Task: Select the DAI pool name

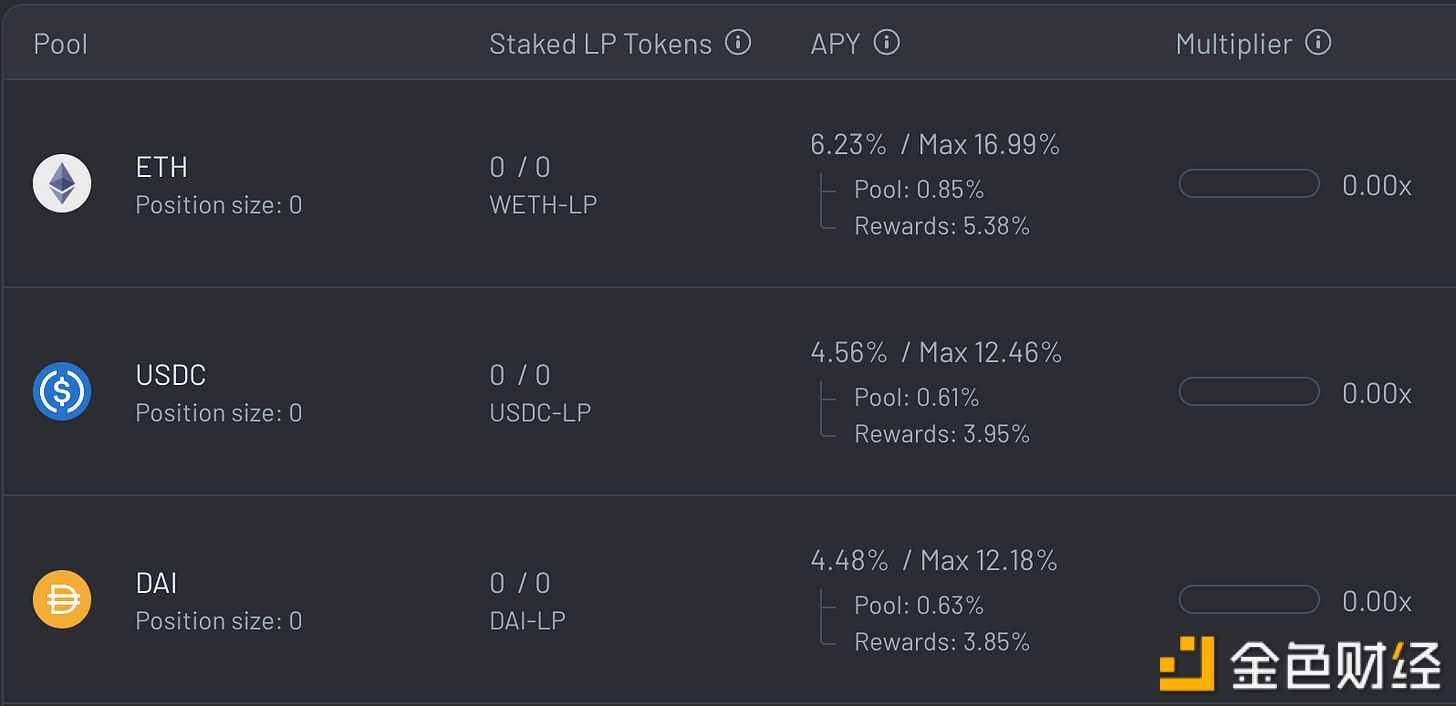Action: click(x=157, y=582)
